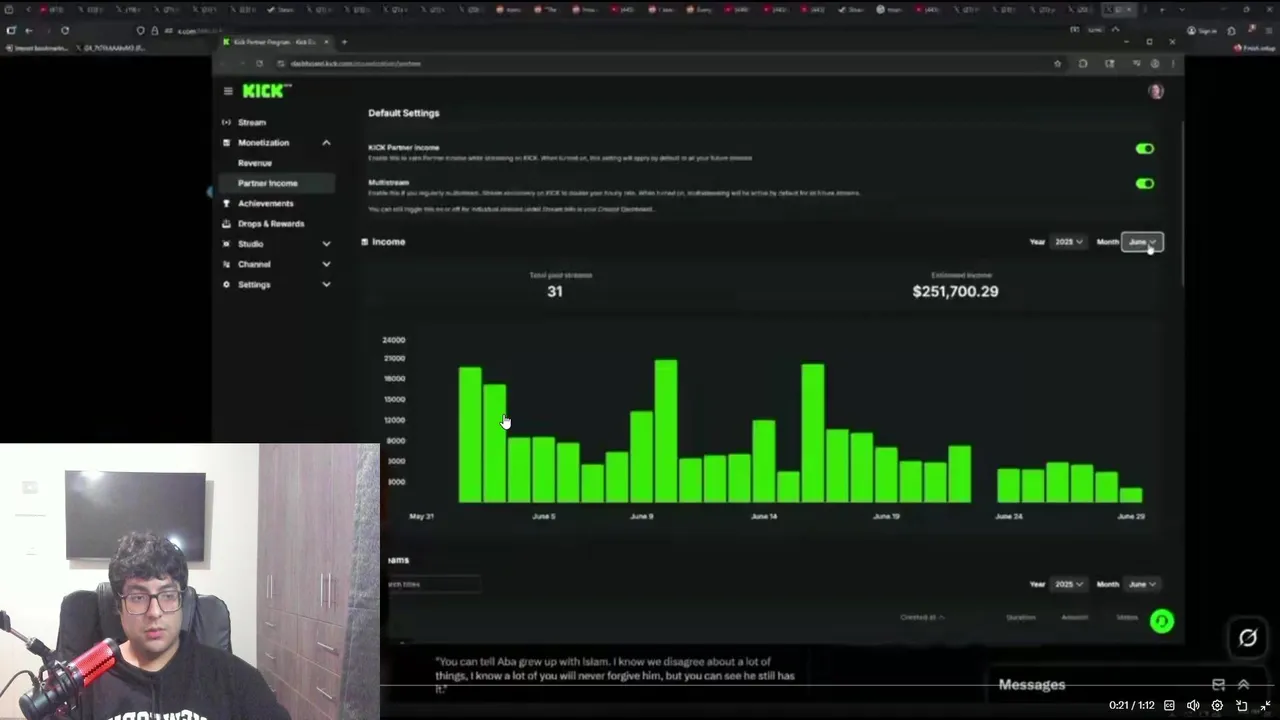Bookmark the Kick page with the star icon
This screenshot has height=720, width=1280.
coord(1057,64)
